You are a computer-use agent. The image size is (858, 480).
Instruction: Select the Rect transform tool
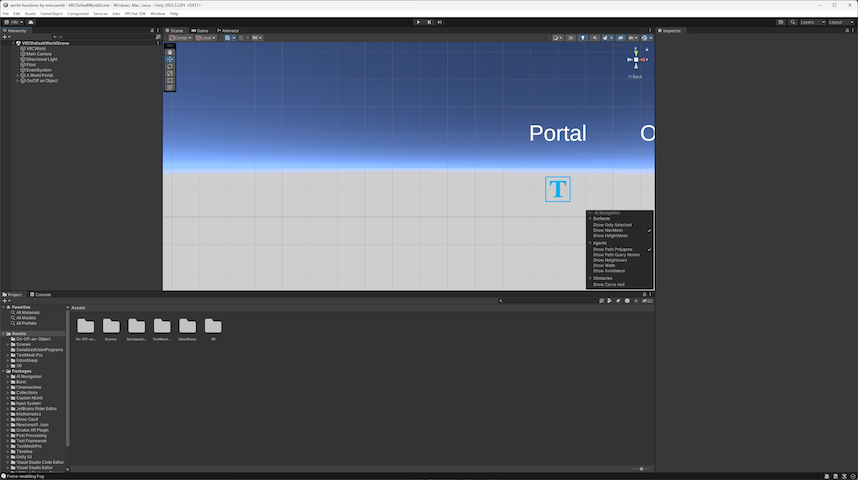[x=170, y=80]
